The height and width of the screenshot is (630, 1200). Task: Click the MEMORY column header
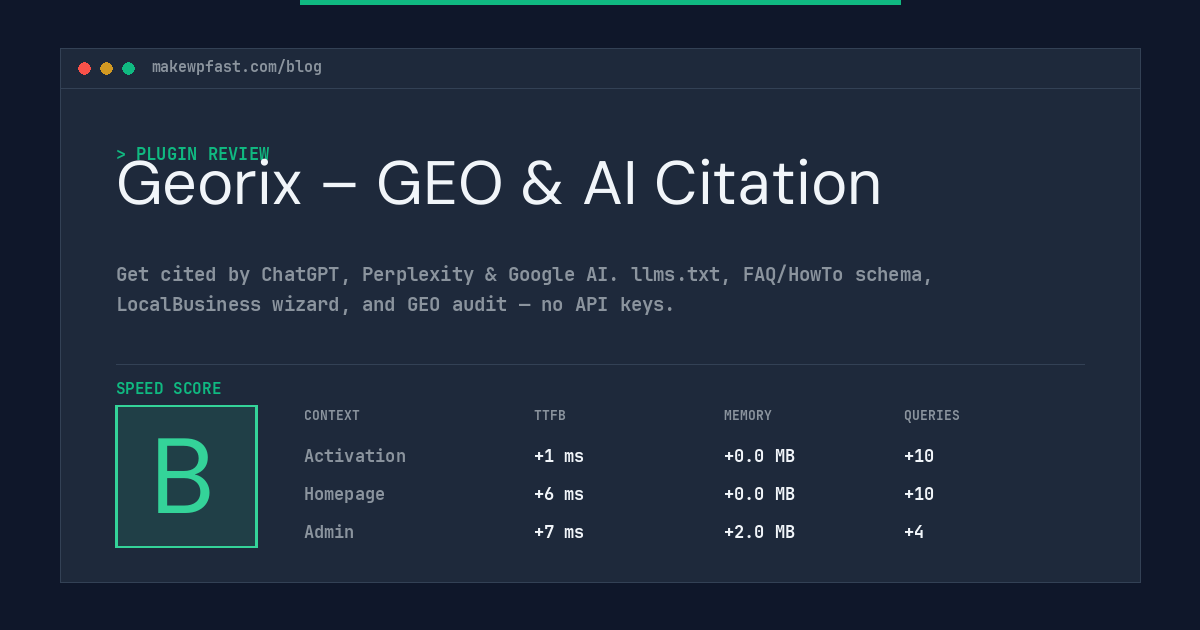[748, 416]
